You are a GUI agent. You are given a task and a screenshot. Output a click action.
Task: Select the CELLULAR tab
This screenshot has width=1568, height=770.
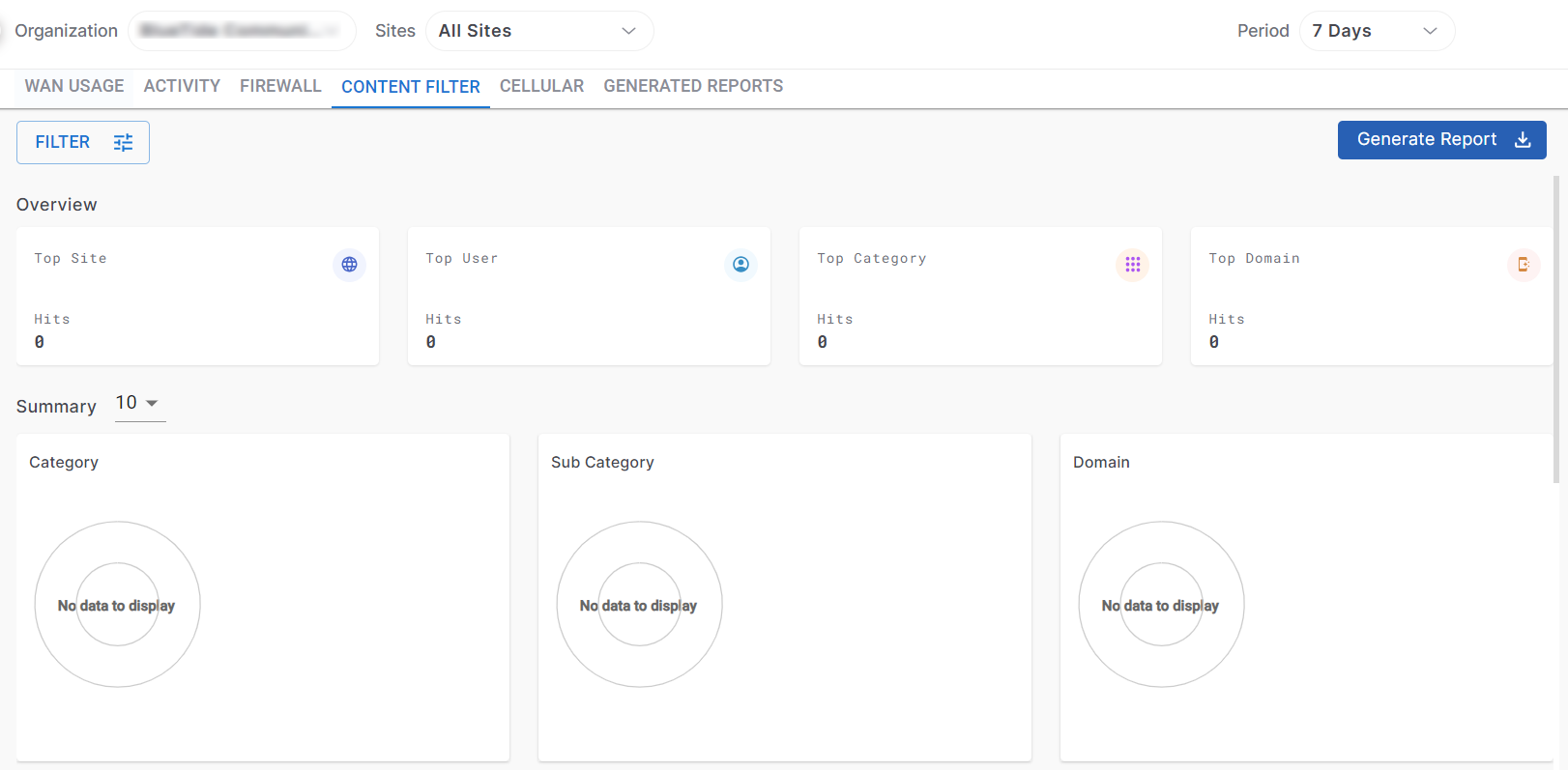pyautogui.click(x=541, y=86)
